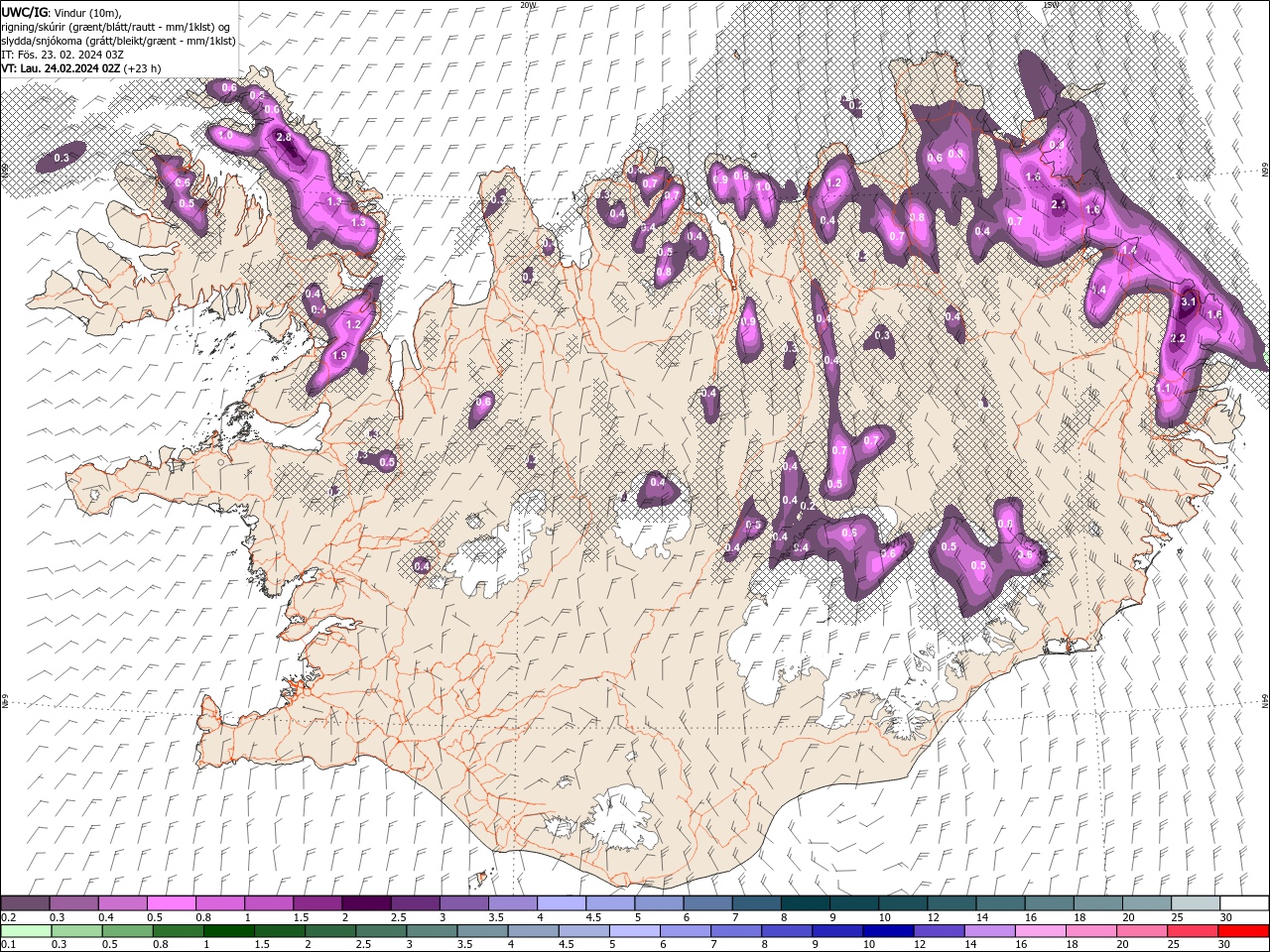Click the 2.2 snowfall value on the map
Image resolution: width=1270 pixels, height=952 pixels.
click(x=1178, y=338)
